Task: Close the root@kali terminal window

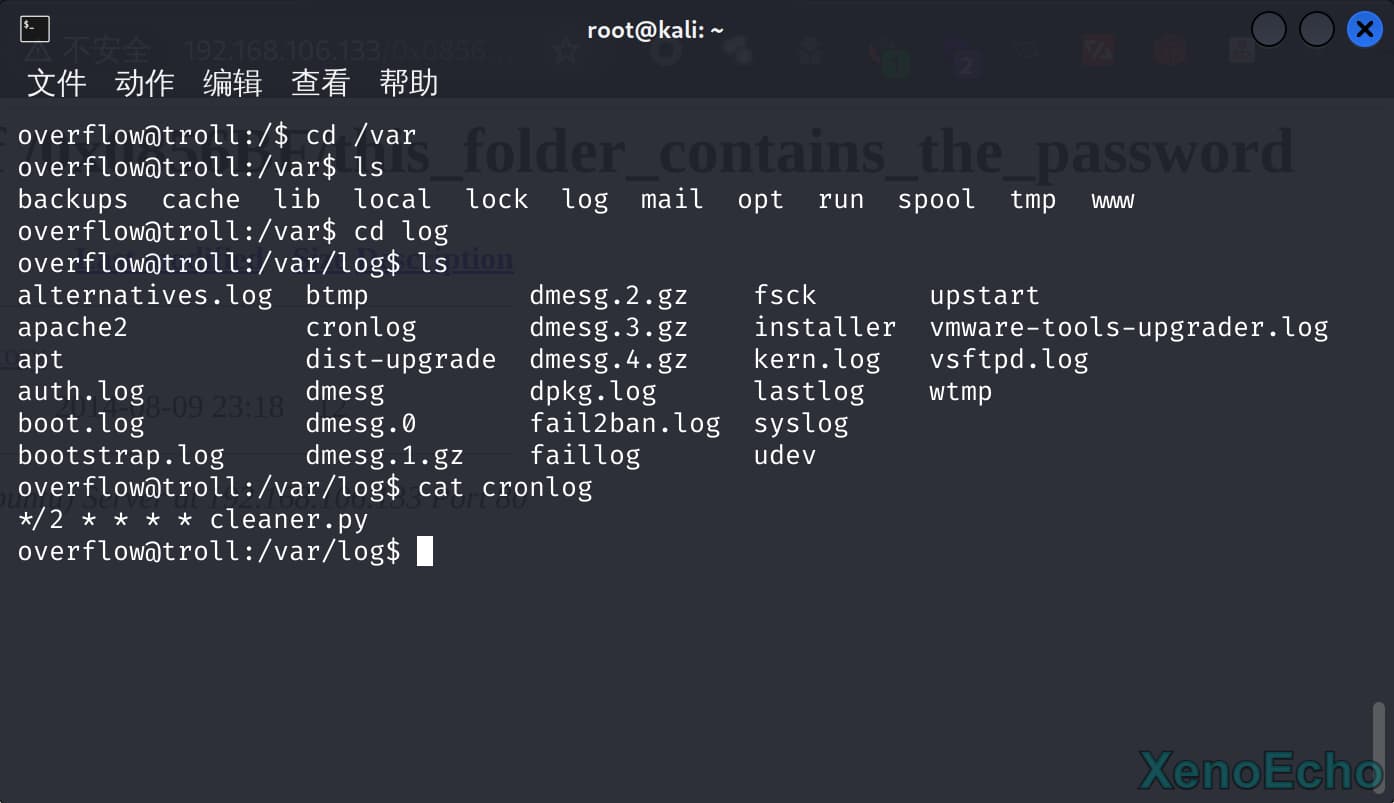Action: tap(1364, 30)
